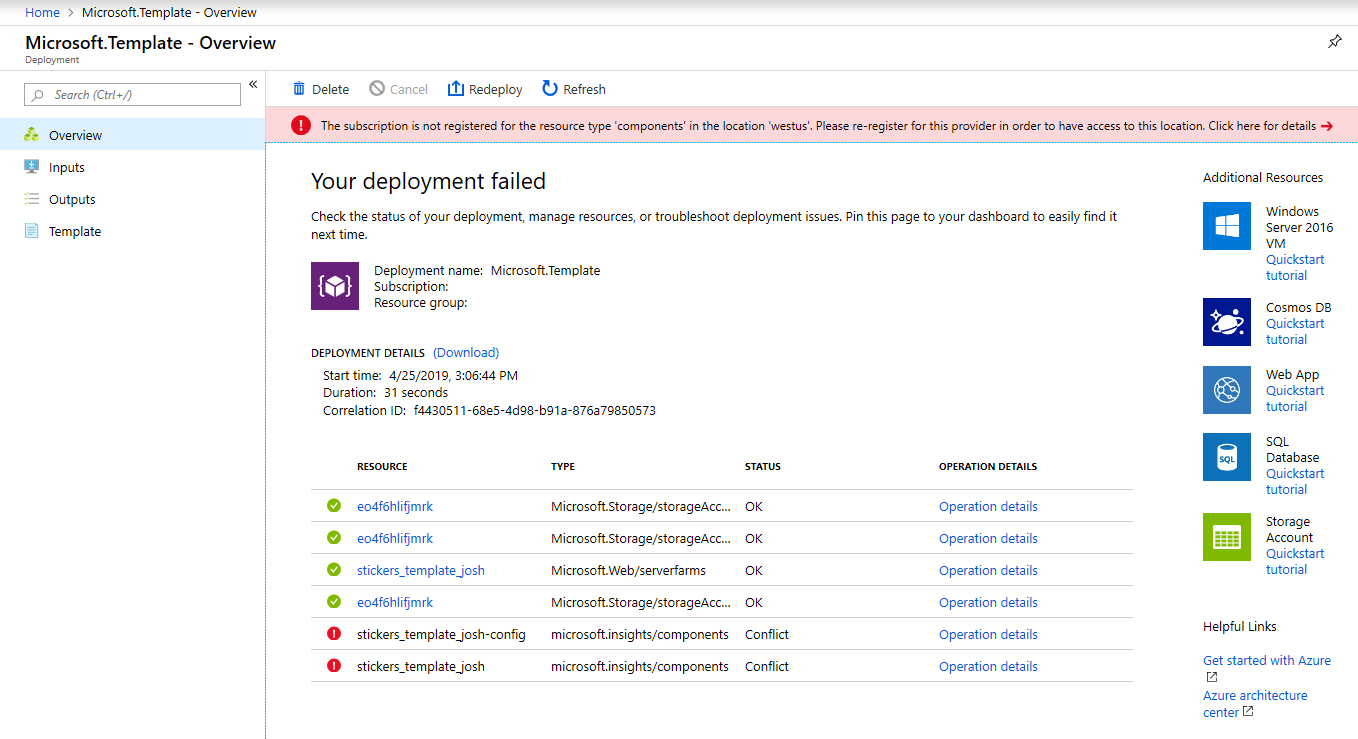1358x739 pixels.
Task: Open SQL Database Quickstart tutorial
Action: (1295, 481)
